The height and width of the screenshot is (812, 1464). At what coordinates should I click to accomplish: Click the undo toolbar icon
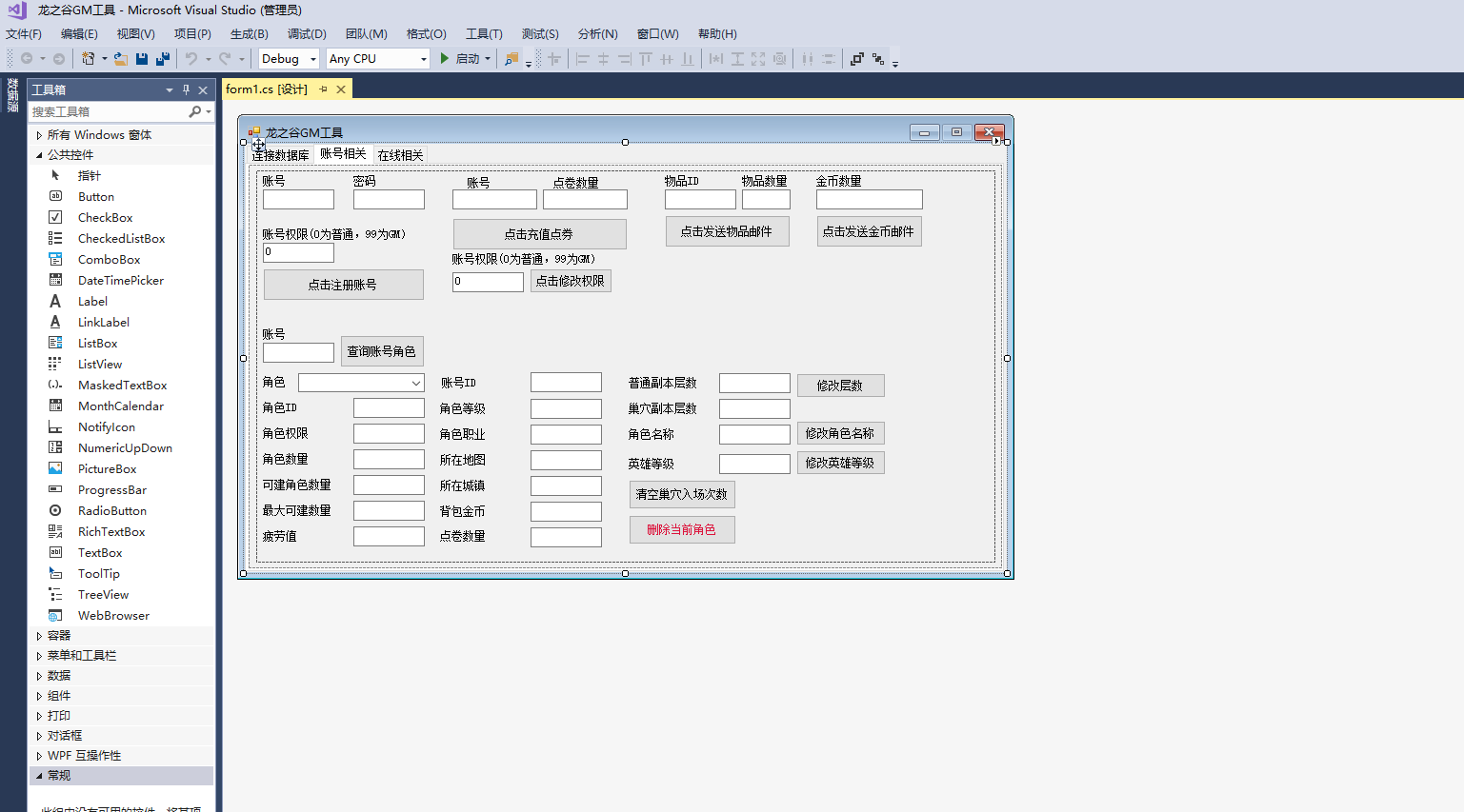point(191,58)
